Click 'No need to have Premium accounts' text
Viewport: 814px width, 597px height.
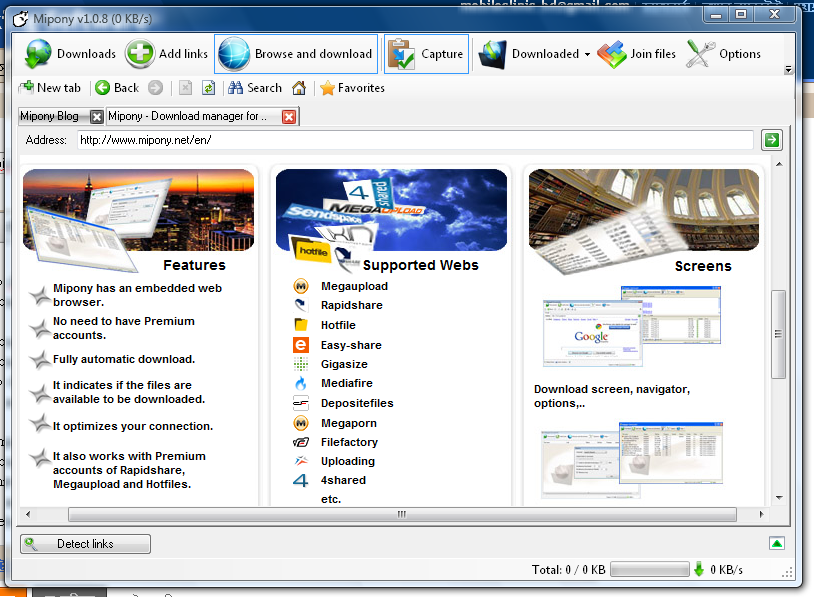tap(124, 328)
